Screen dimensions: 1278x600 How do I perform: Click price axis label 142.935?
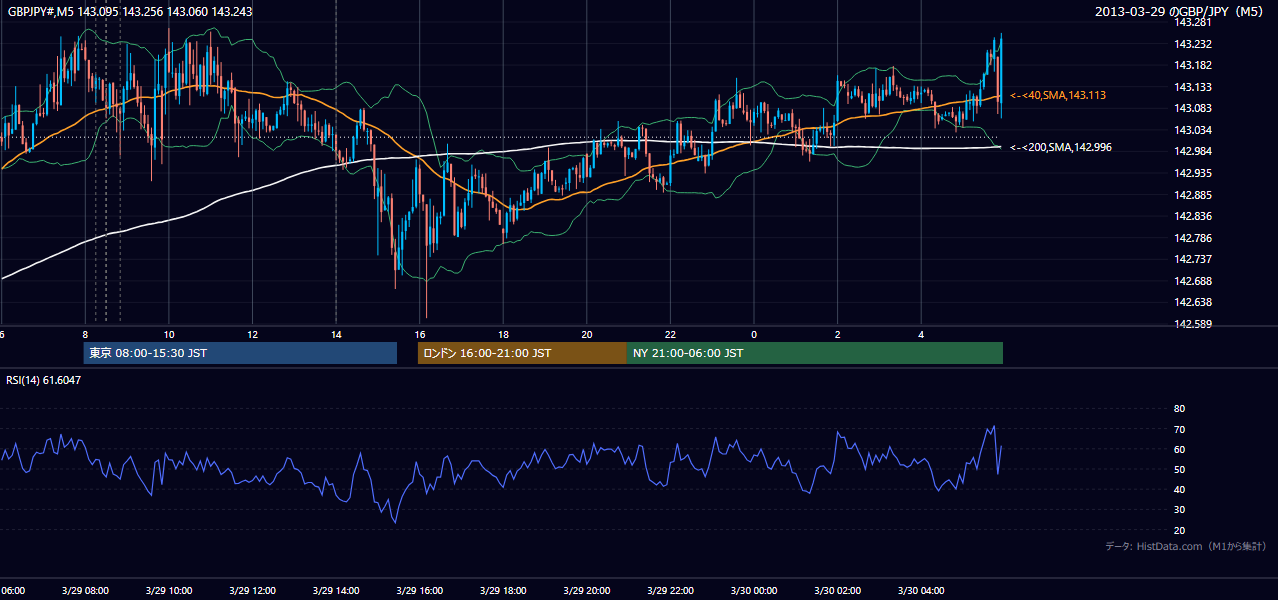1192,173
